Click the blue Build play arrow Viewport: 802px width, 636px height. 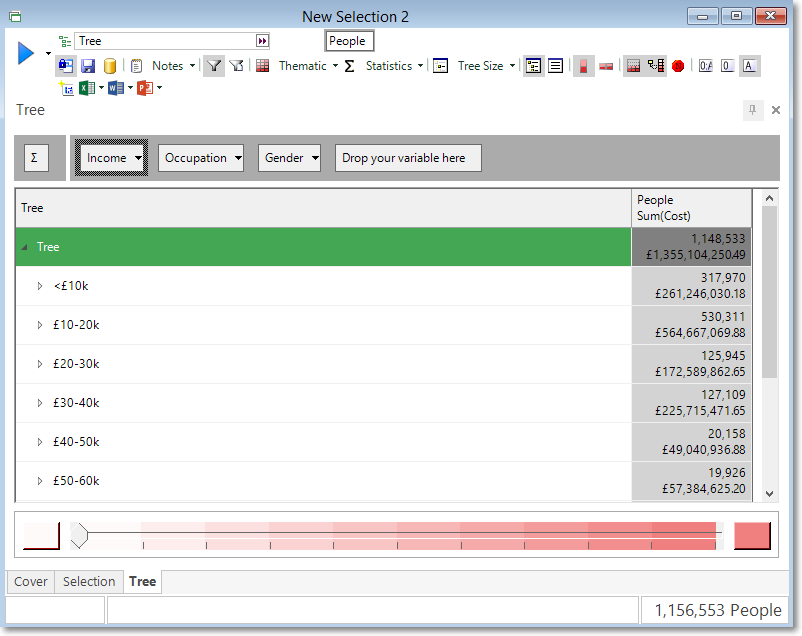click(x=26, y=53)
